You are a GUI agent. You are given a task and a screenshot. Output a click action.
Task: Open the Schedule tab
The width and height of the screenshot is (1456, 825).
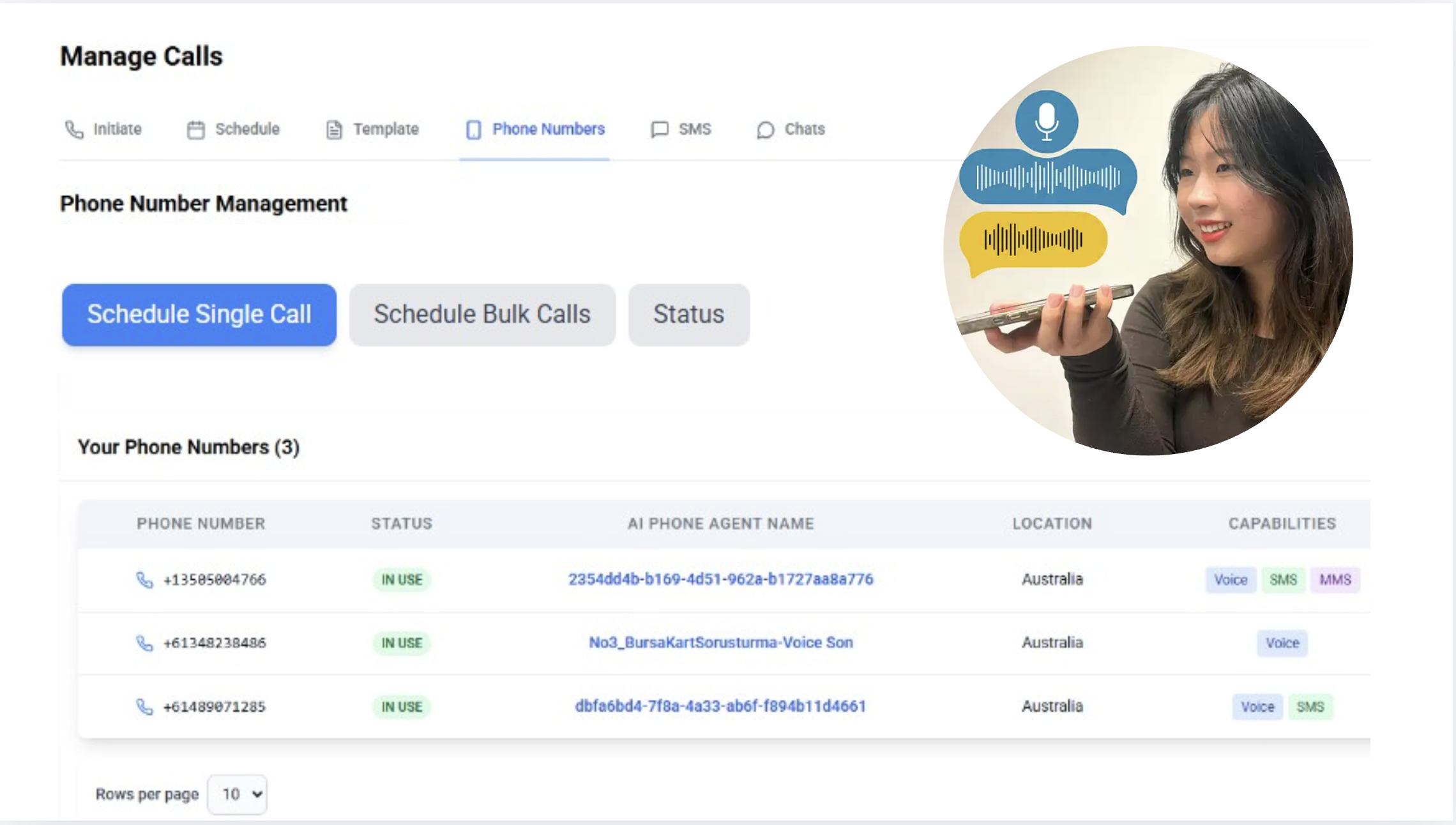click(x=246, y=130)
